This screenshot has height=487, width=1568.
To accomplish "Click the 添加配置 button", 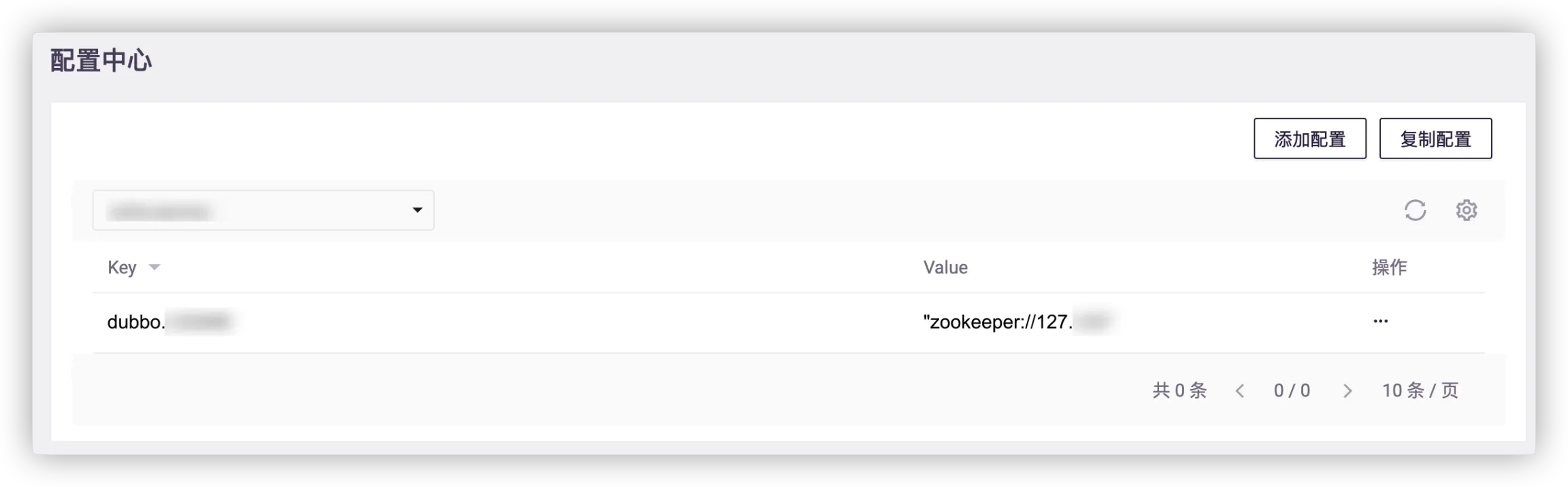I will point(1309,139).
